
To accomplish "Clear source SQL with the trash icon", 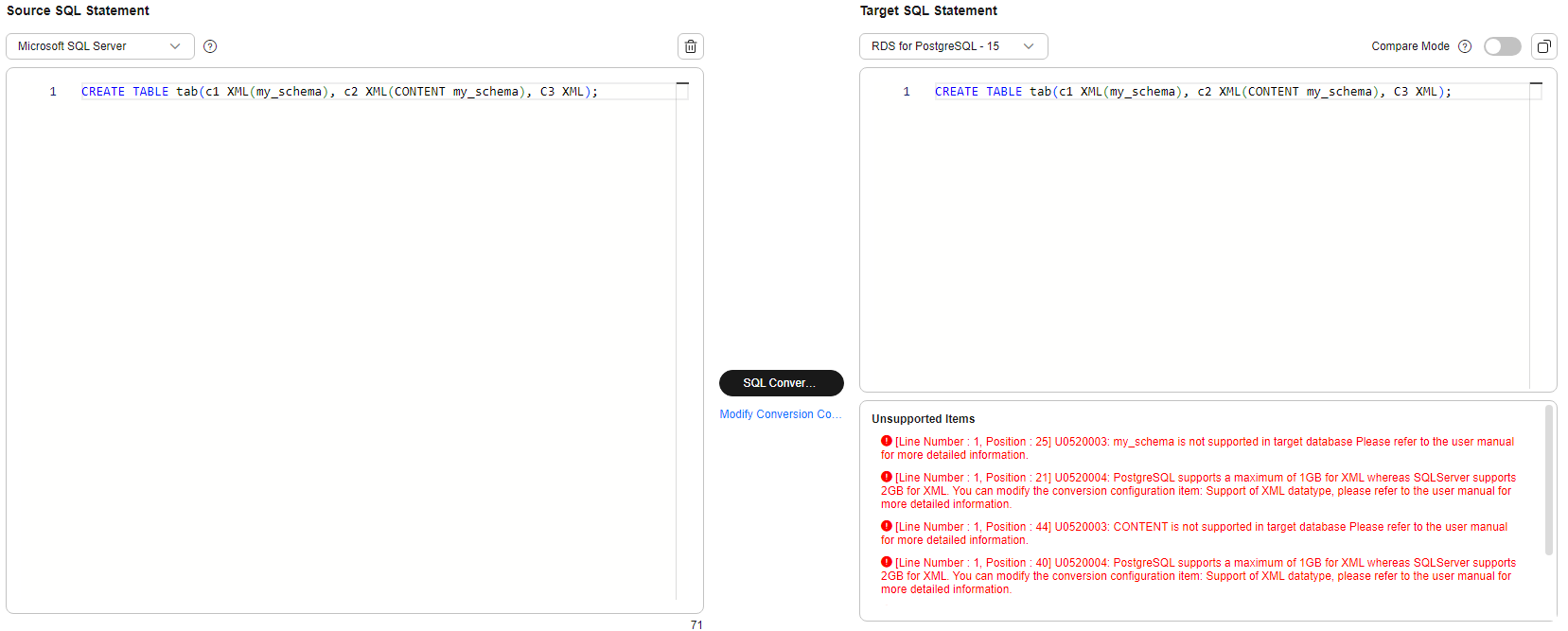I will (691, 46).
